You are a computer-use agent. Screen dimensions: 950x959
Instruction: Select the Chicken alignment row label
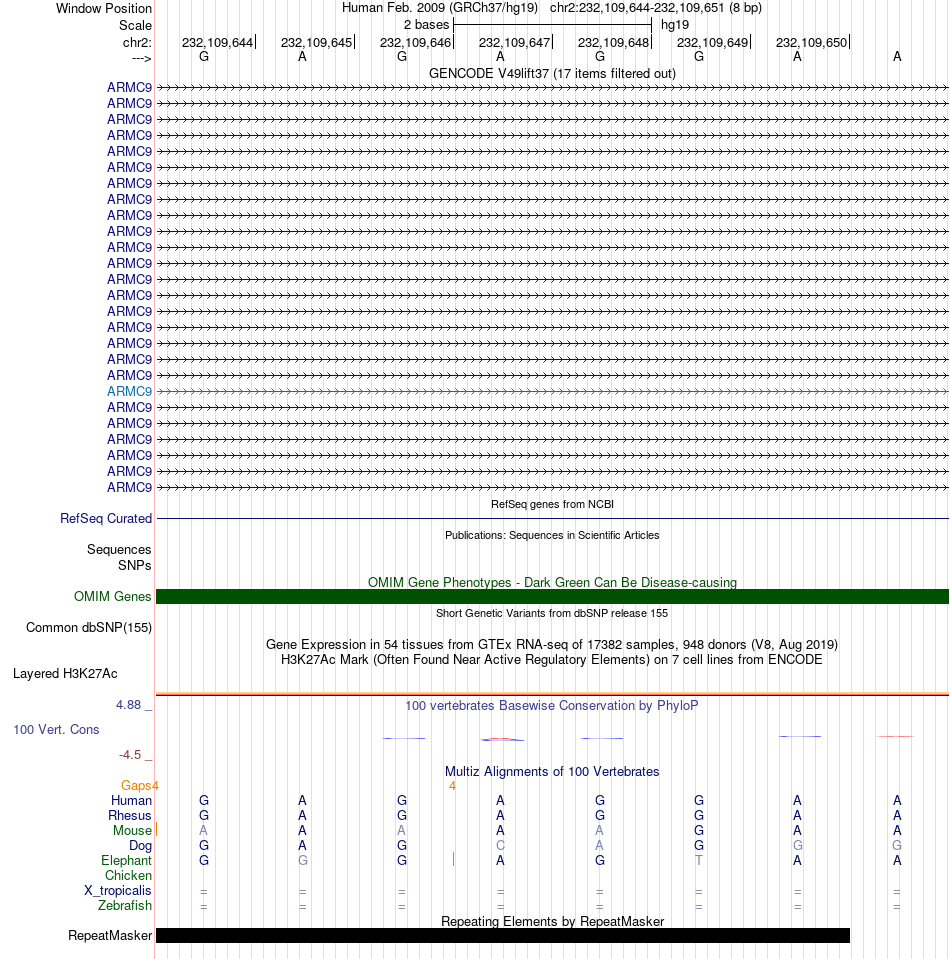(128, 875)
